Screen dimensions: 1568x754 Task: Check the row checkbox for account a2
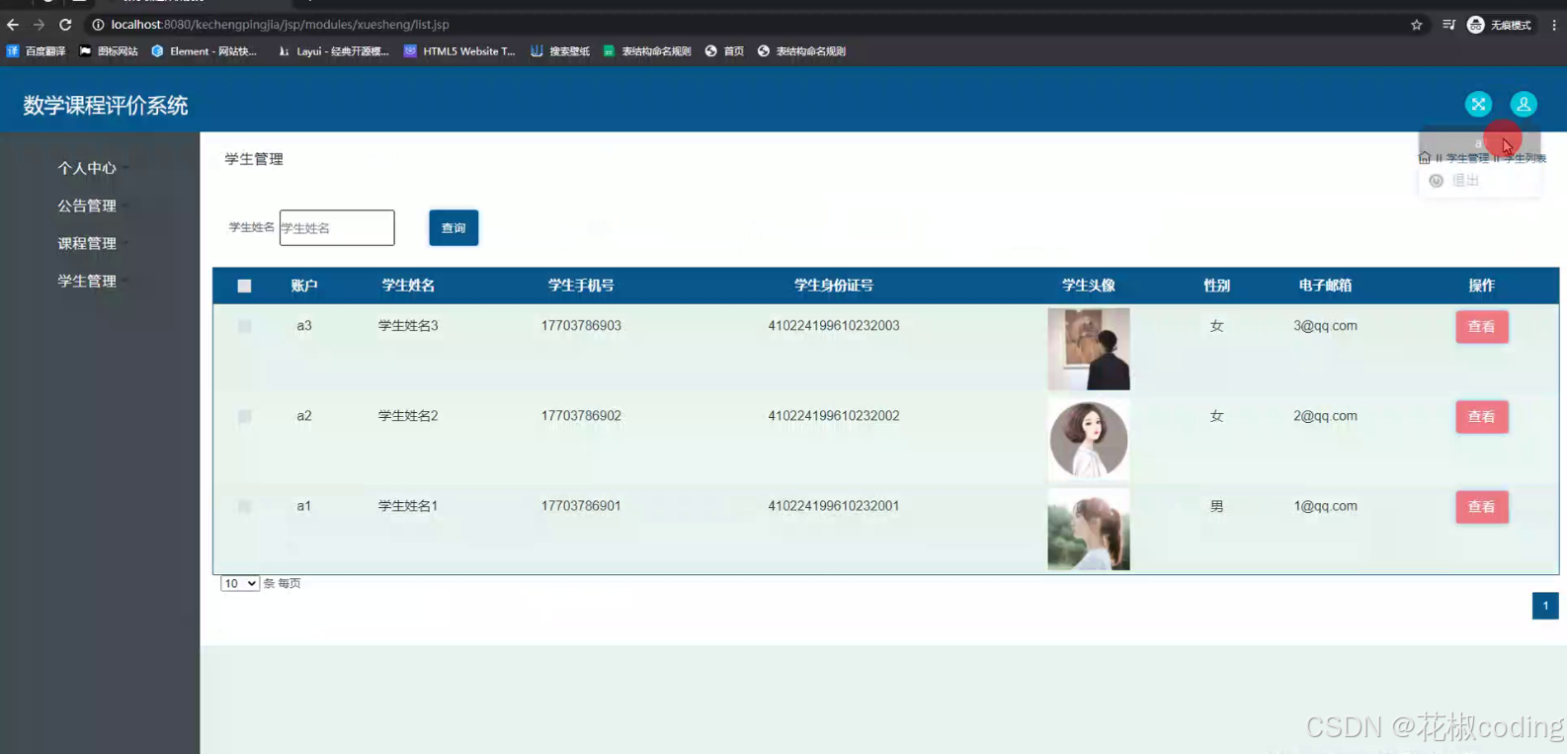click(x=244, y=416)
